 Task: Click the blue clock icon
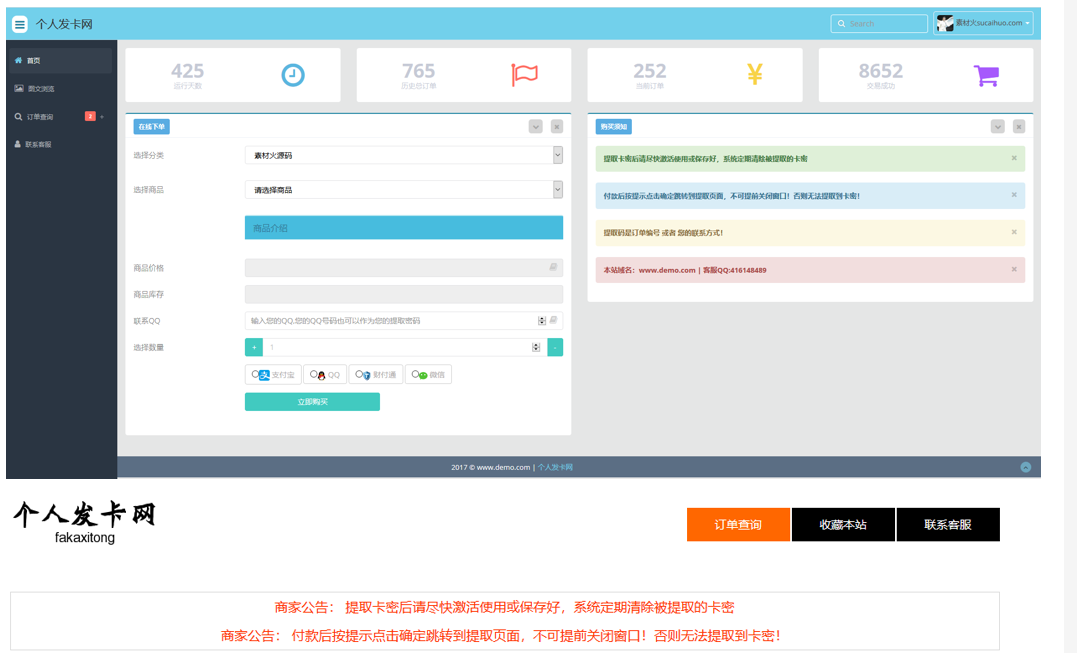tap(293, 75)
